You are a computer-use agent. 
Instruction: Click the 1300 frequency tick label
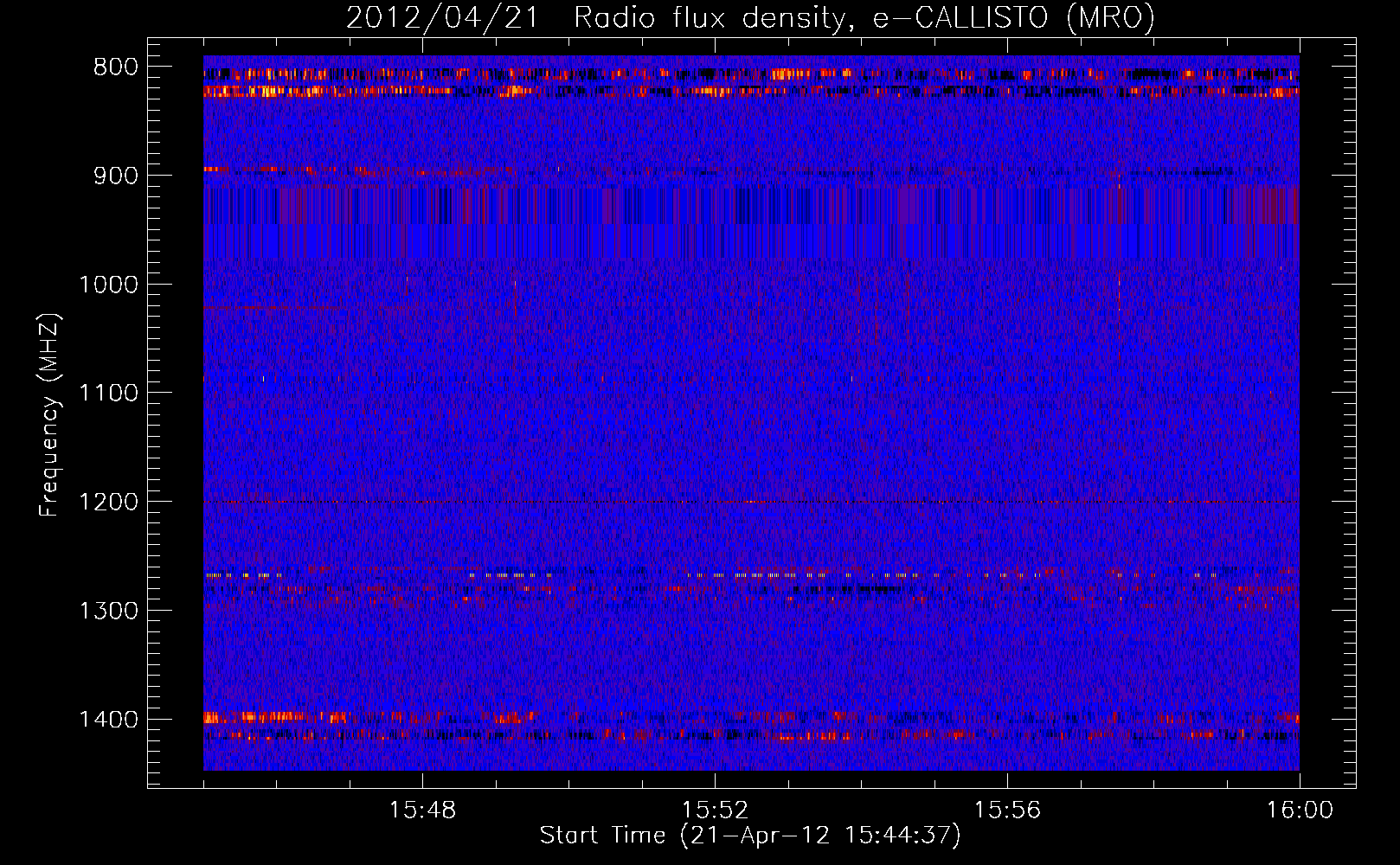click(x=108, y=611)
